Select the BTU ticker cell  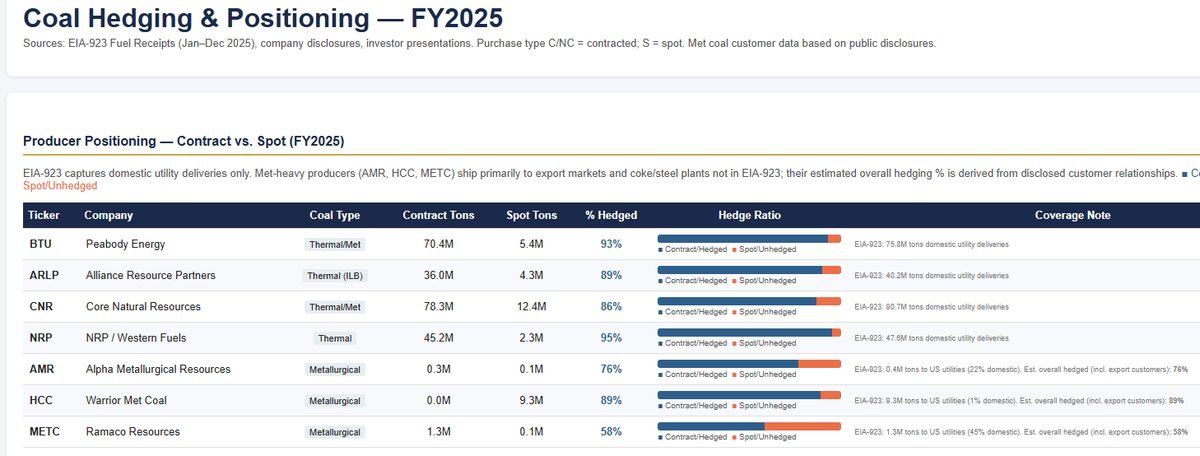pyautogui.click(x=40, y=244)
